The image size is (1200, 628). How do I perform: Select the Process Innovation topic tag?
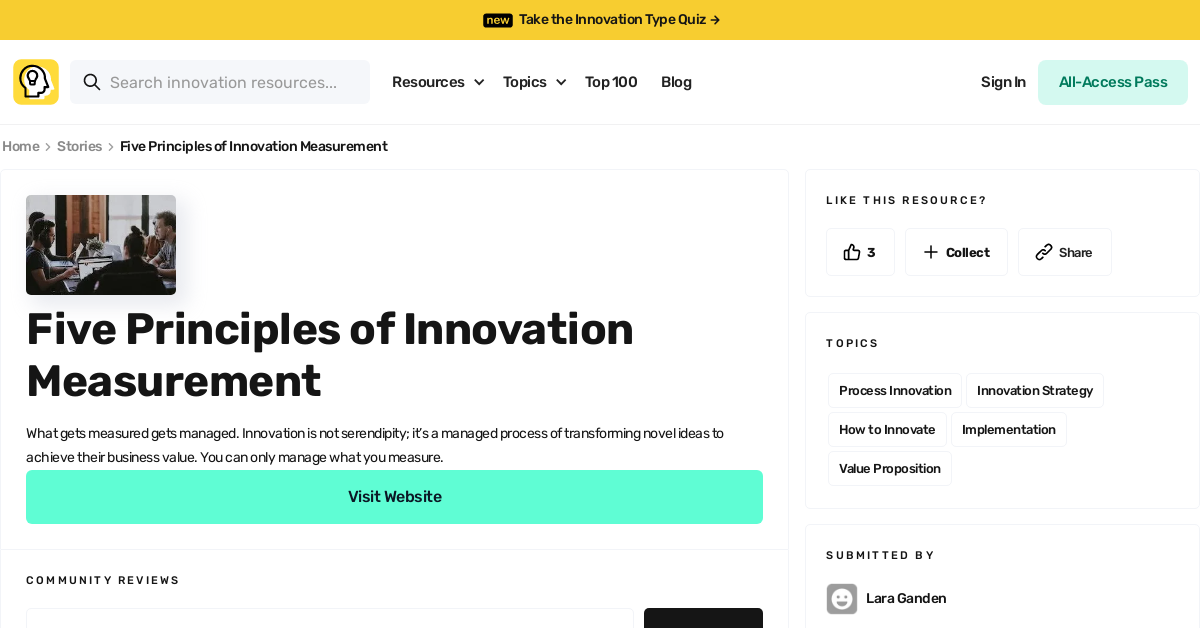tap(894, 390)
